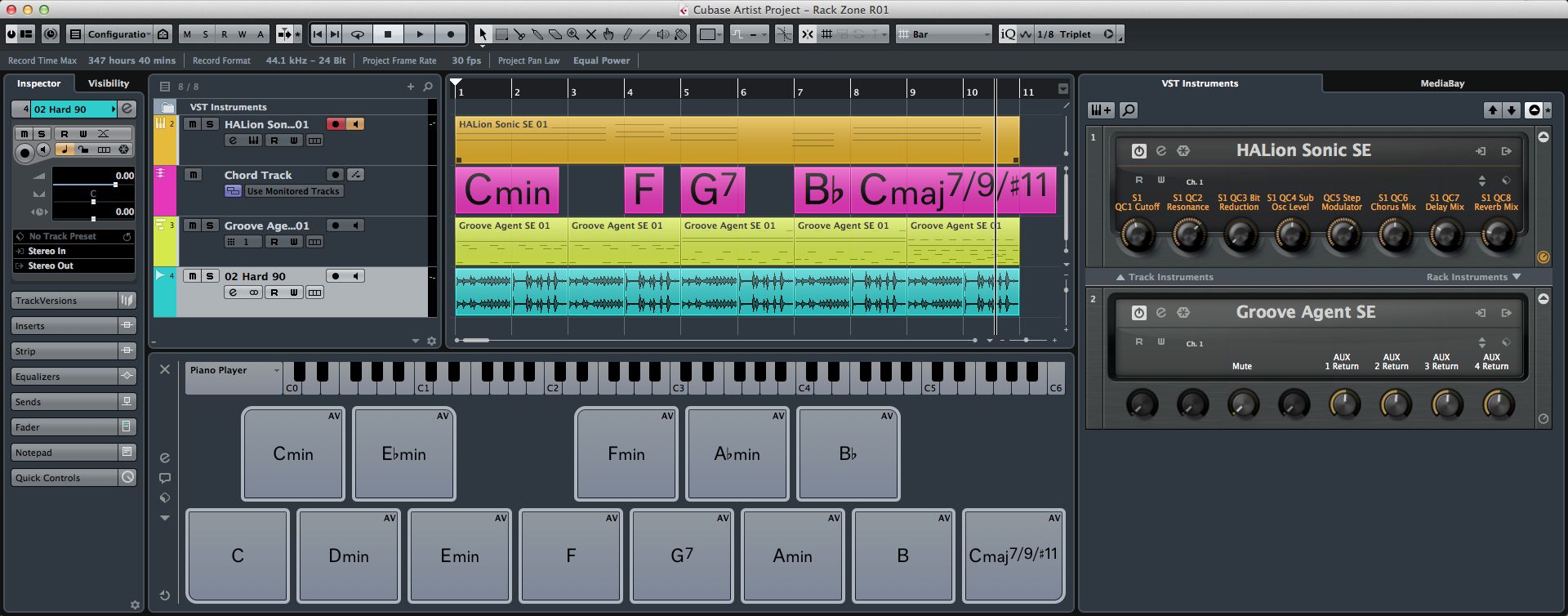
Task: Select the Range Selection tool
Action: 501,34
